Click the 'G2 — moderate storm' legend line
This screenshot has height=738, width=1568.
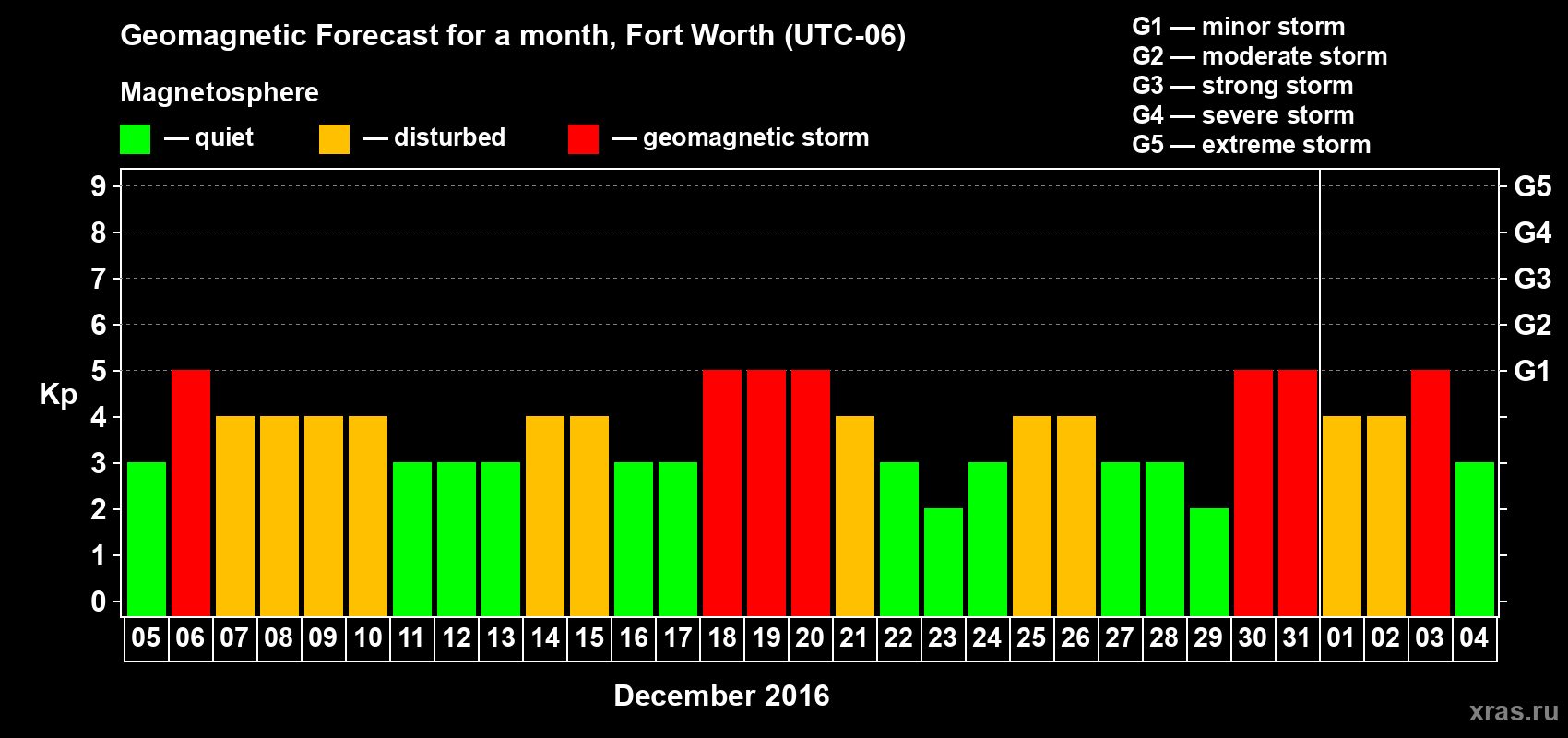click(1259, 56)
